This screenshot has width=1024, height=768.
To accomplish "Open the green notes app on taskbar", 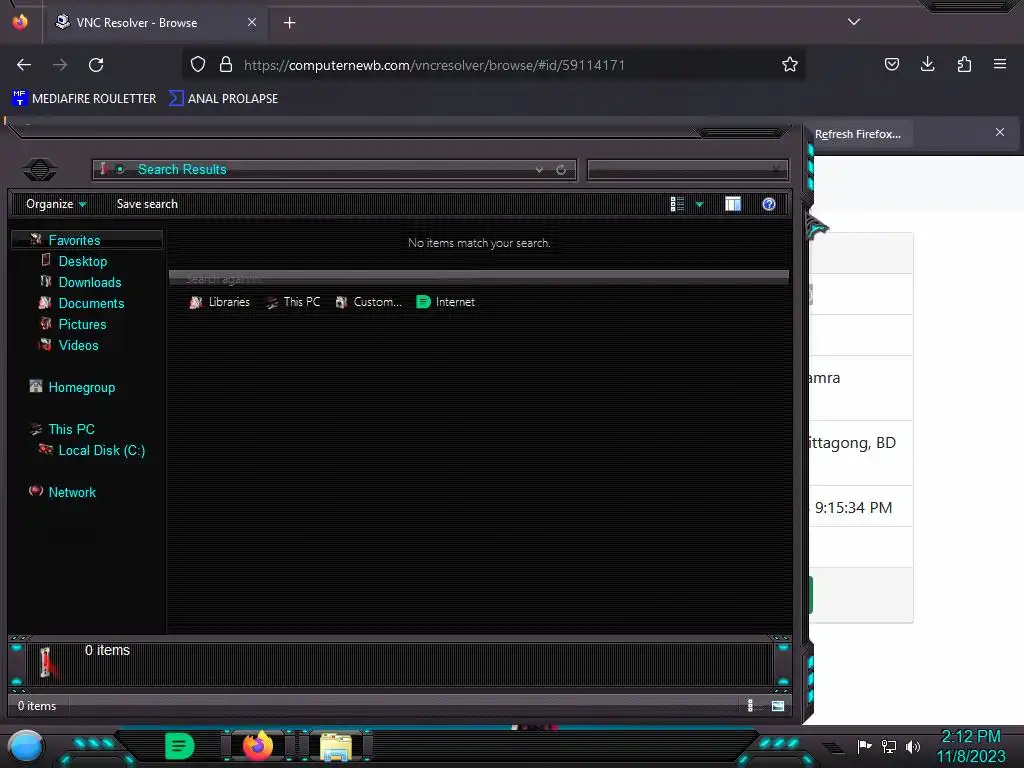I will 180,746.
